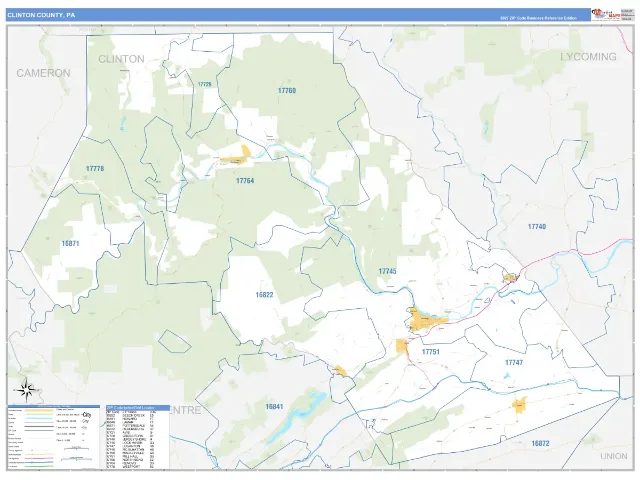
Task: Click ZIP code label 17740
Action: (537, 227)
